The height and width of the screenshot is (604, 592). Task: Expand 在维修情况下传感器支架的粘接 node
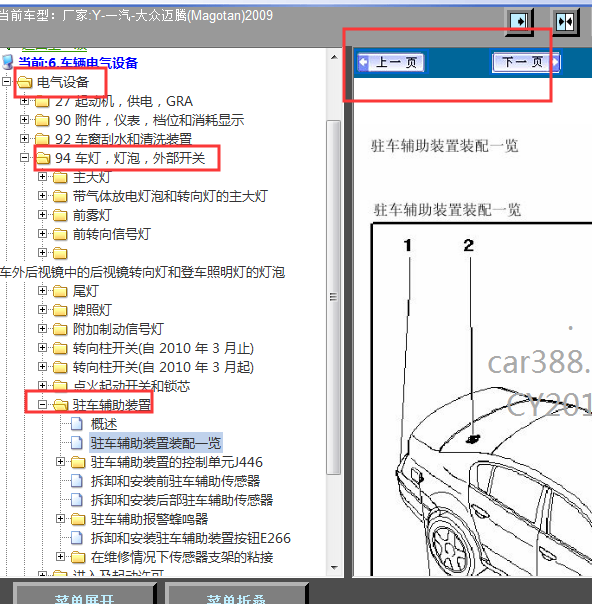pos(60,557)
